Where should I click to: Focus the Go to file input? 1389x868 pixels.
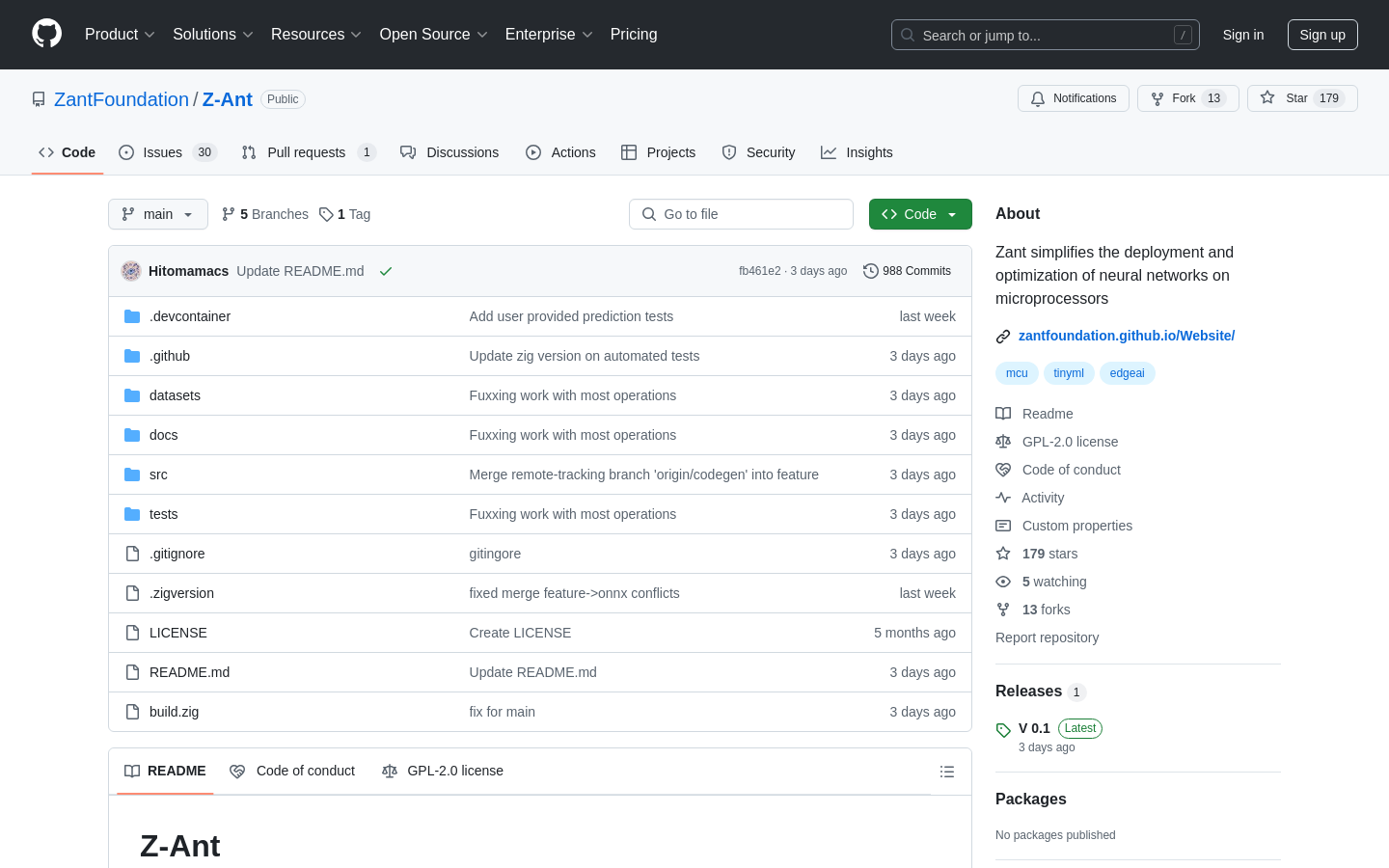(x=741, y=214)
